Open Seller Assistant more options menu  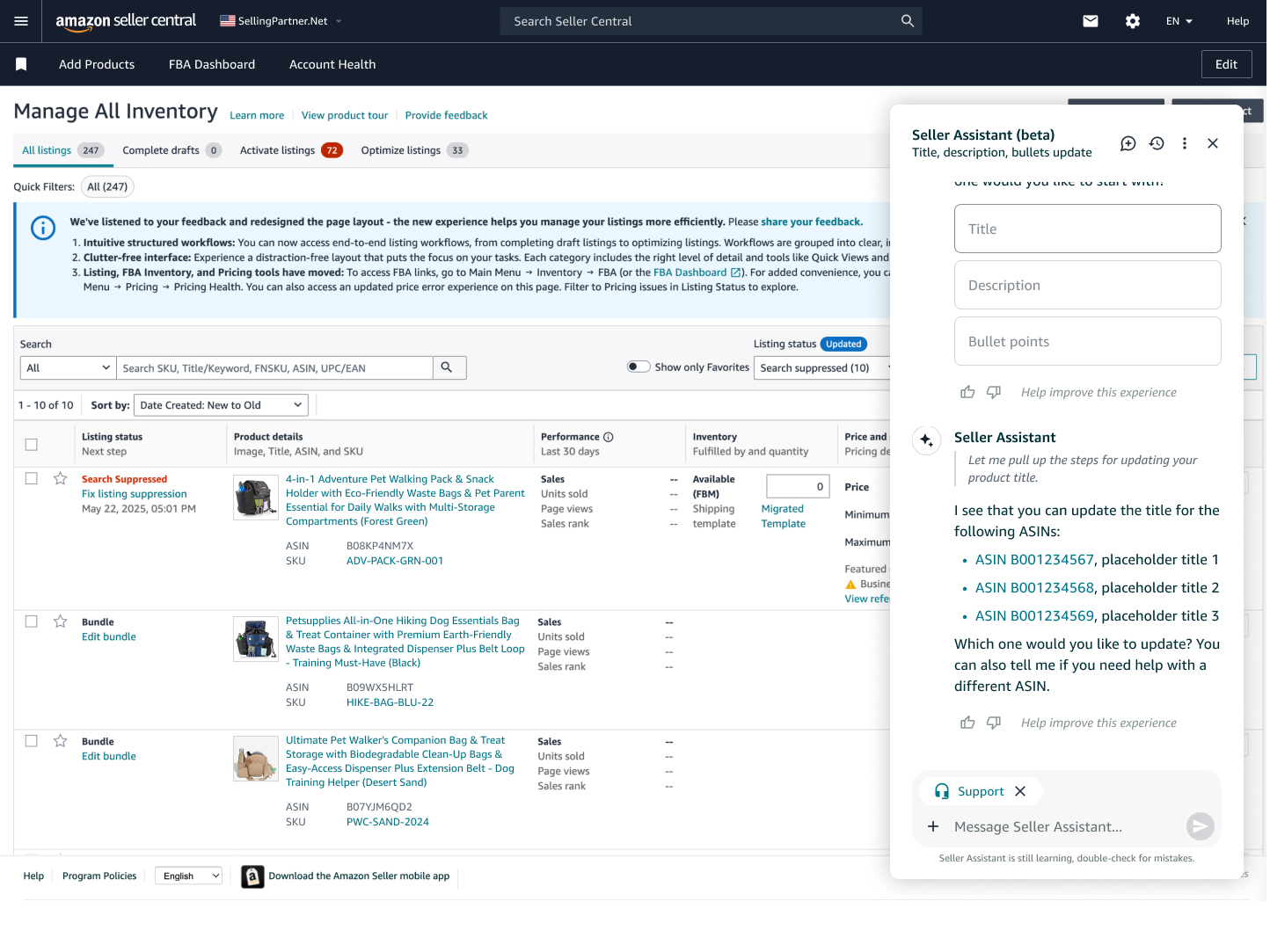tap(1185, 143)
